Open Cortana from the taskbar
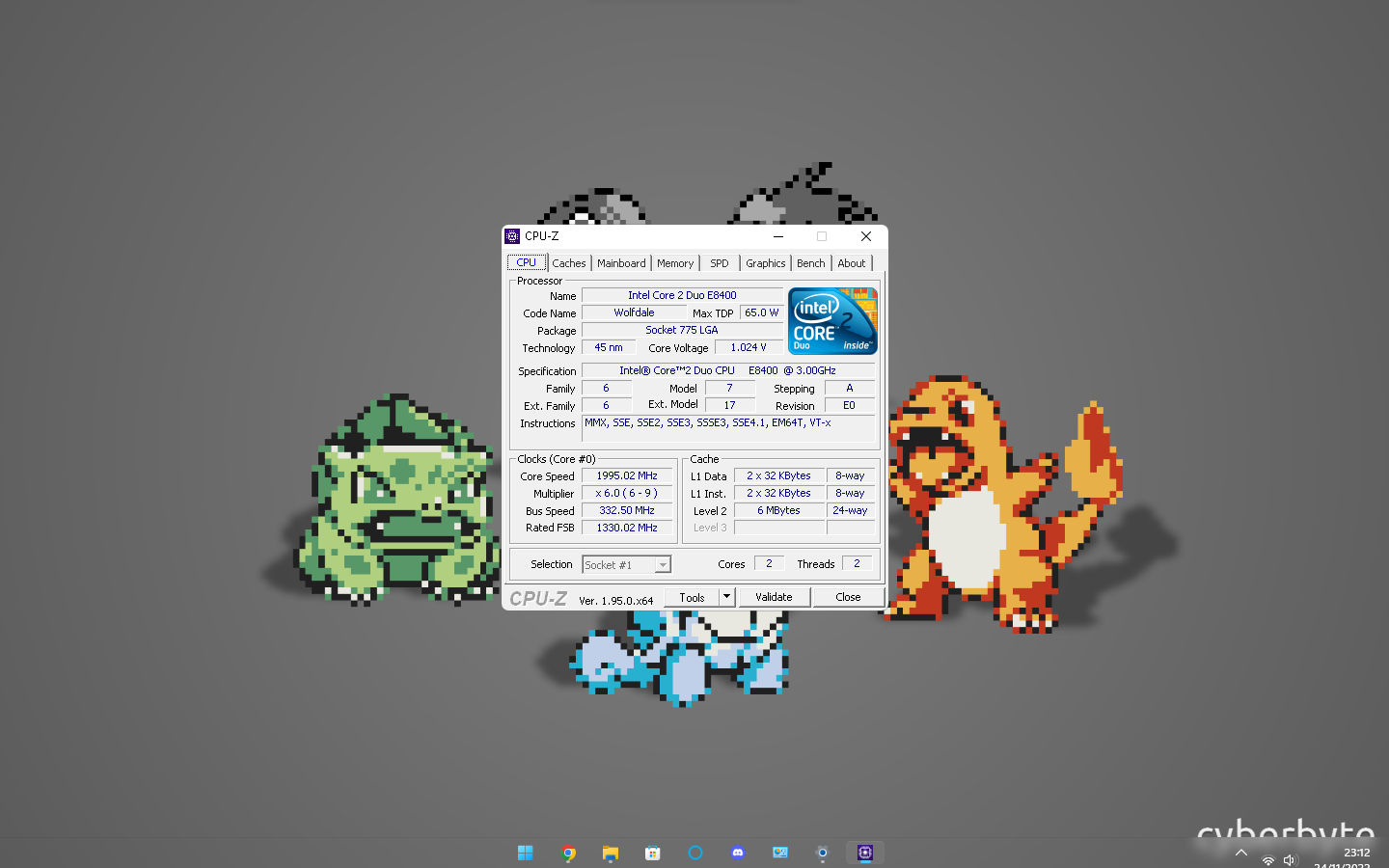The width and height of the screenshot is (1389, 868). tap(695, 853)
